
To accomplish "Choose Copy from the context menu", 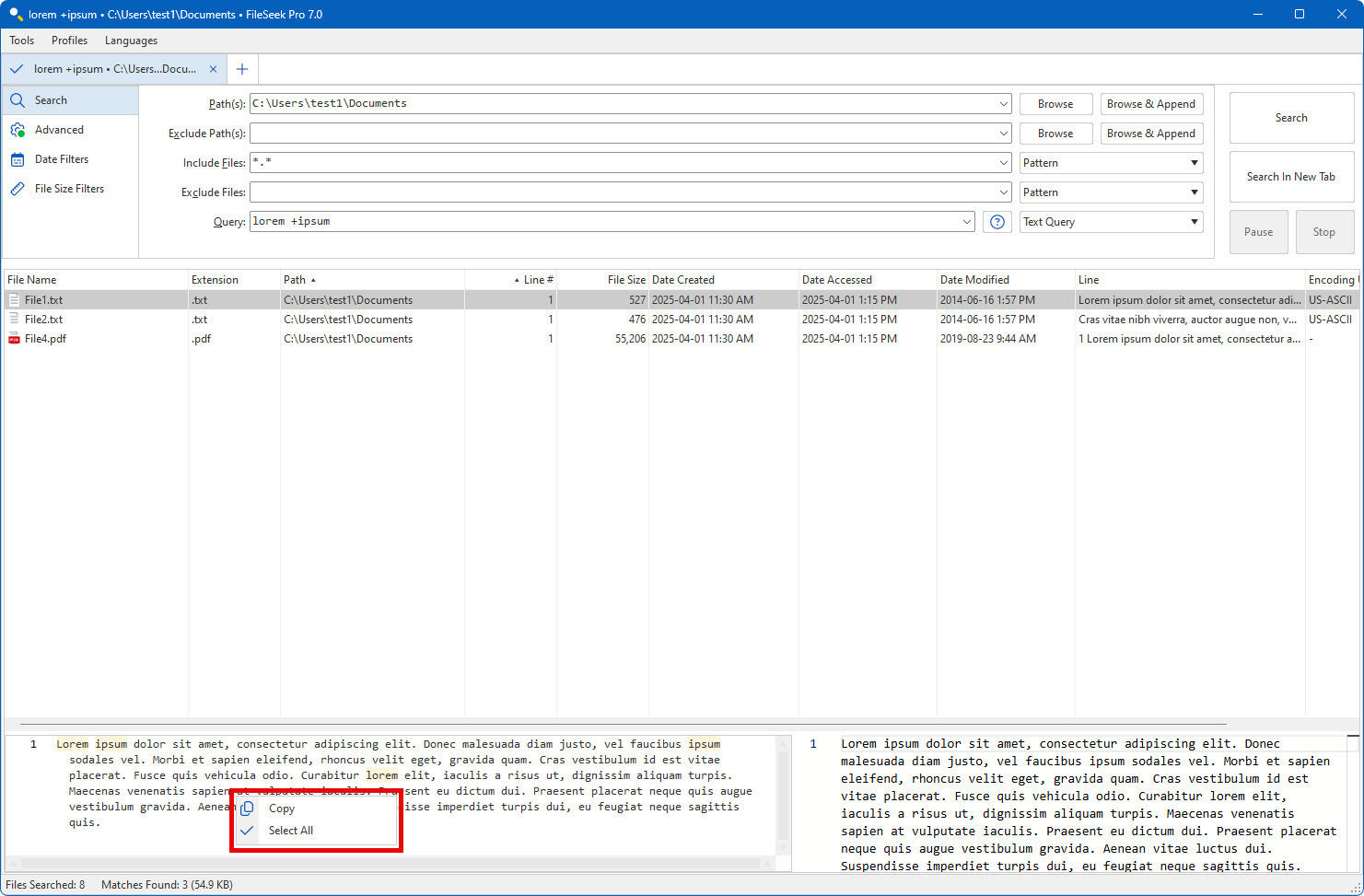I will (316, 809).
